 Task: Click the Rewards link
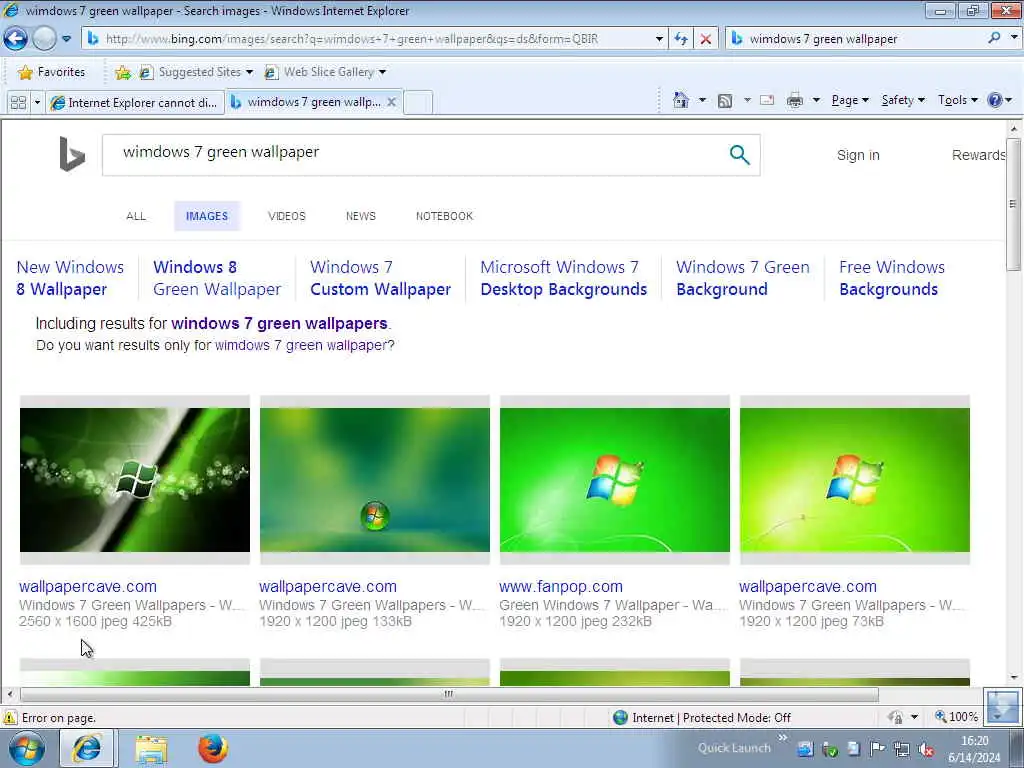pyautogui.click(x=978, y=155)
